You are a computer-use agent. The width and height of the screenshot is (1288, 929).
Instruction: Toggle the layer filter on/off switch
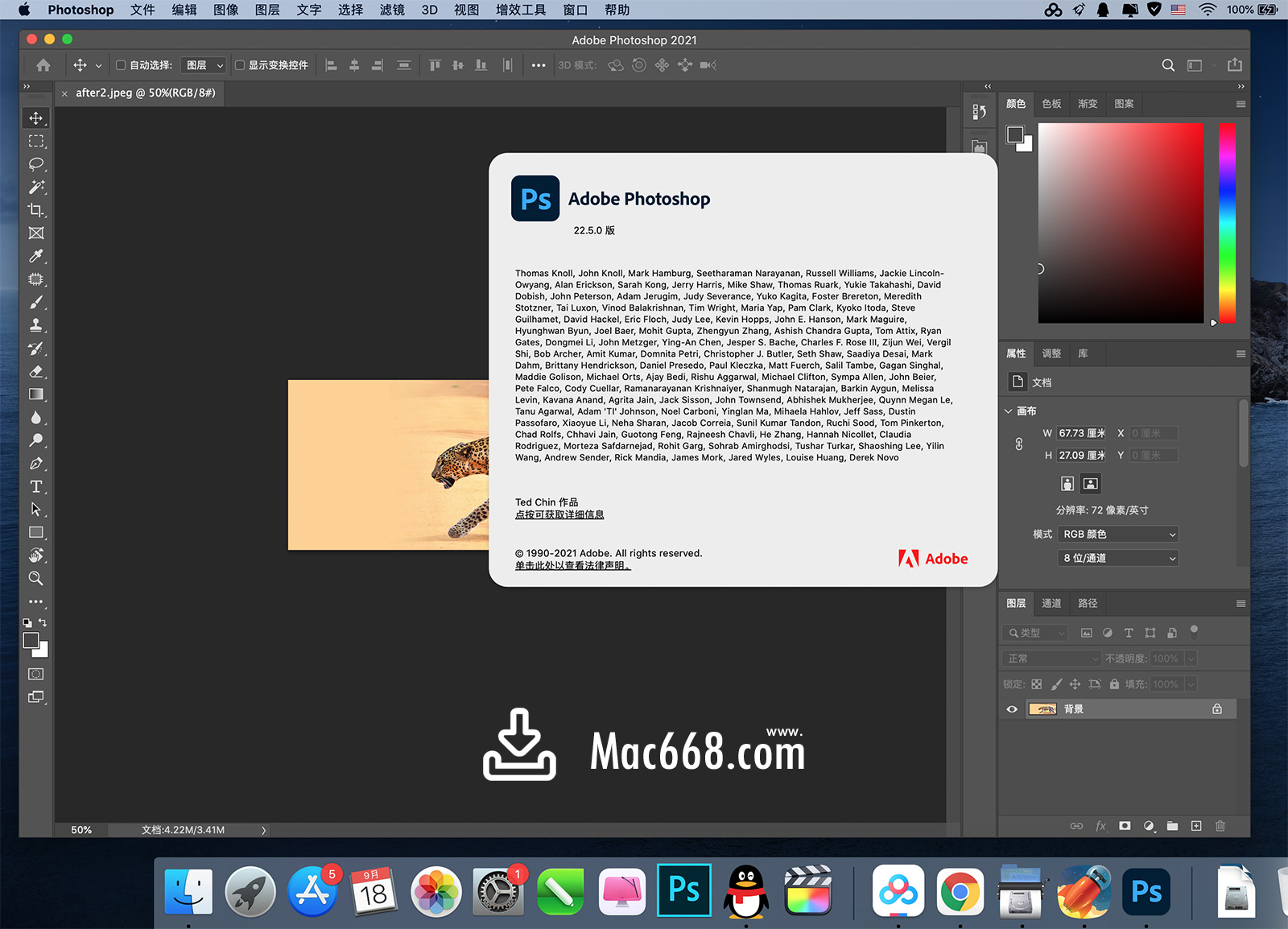tap(1195, 631)
